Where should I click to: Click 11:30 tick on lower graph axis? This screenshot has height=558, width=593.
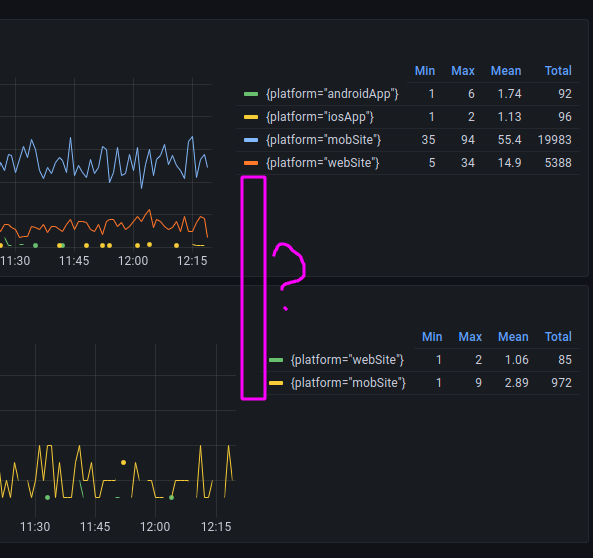coord(35,527)
